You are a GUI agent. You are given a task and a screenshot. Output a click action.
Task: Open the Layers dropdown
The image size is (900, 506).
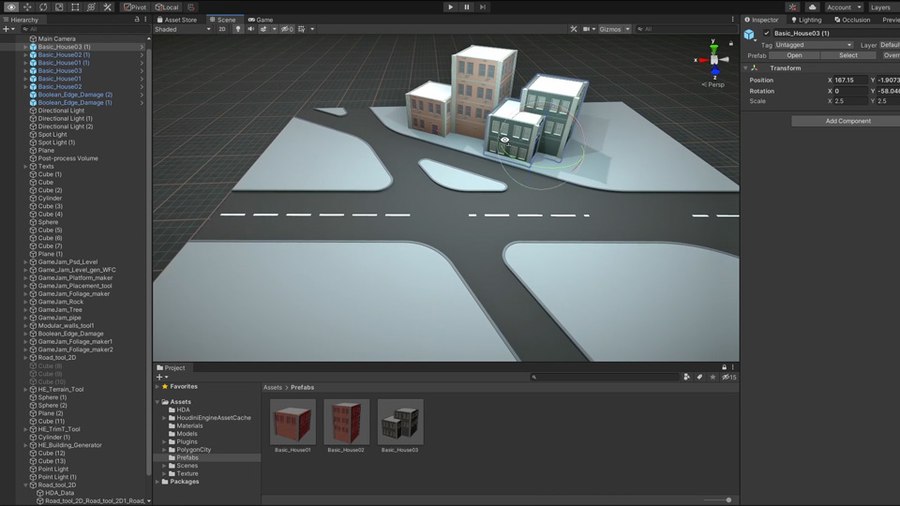[x=883, y=7]
